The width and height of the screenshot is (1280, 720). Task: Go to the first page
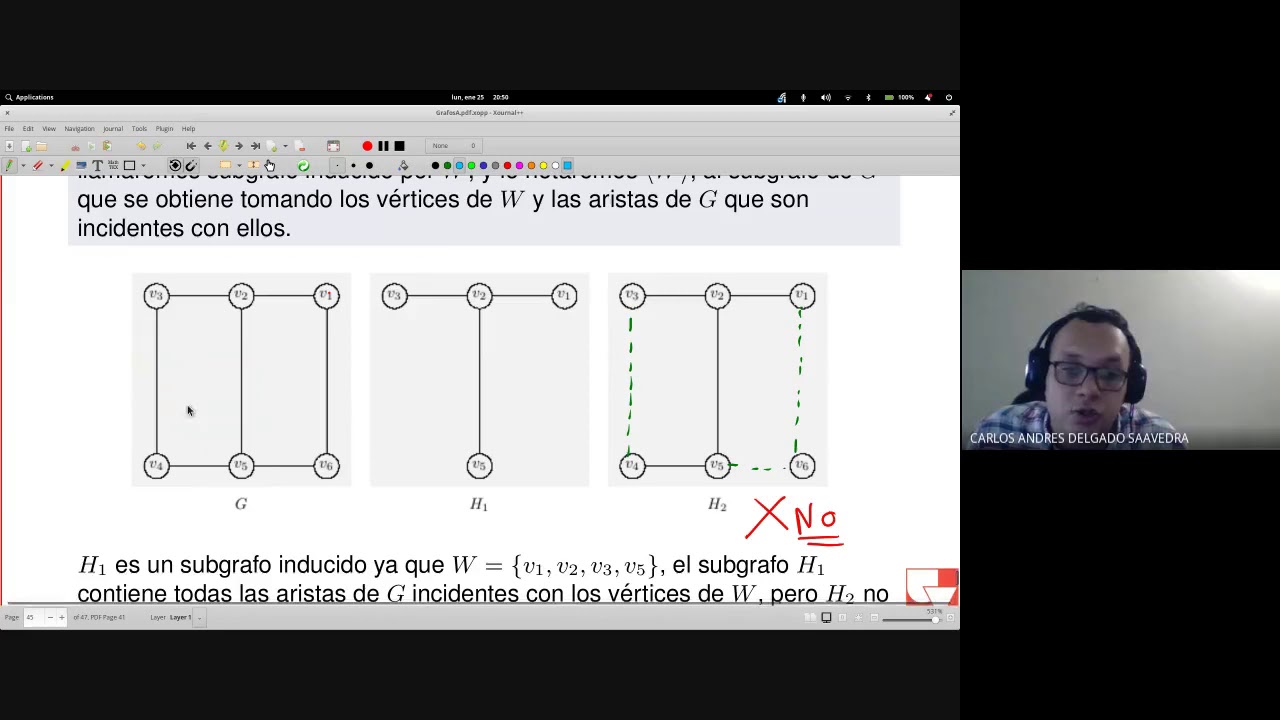[x=191, y=146]
